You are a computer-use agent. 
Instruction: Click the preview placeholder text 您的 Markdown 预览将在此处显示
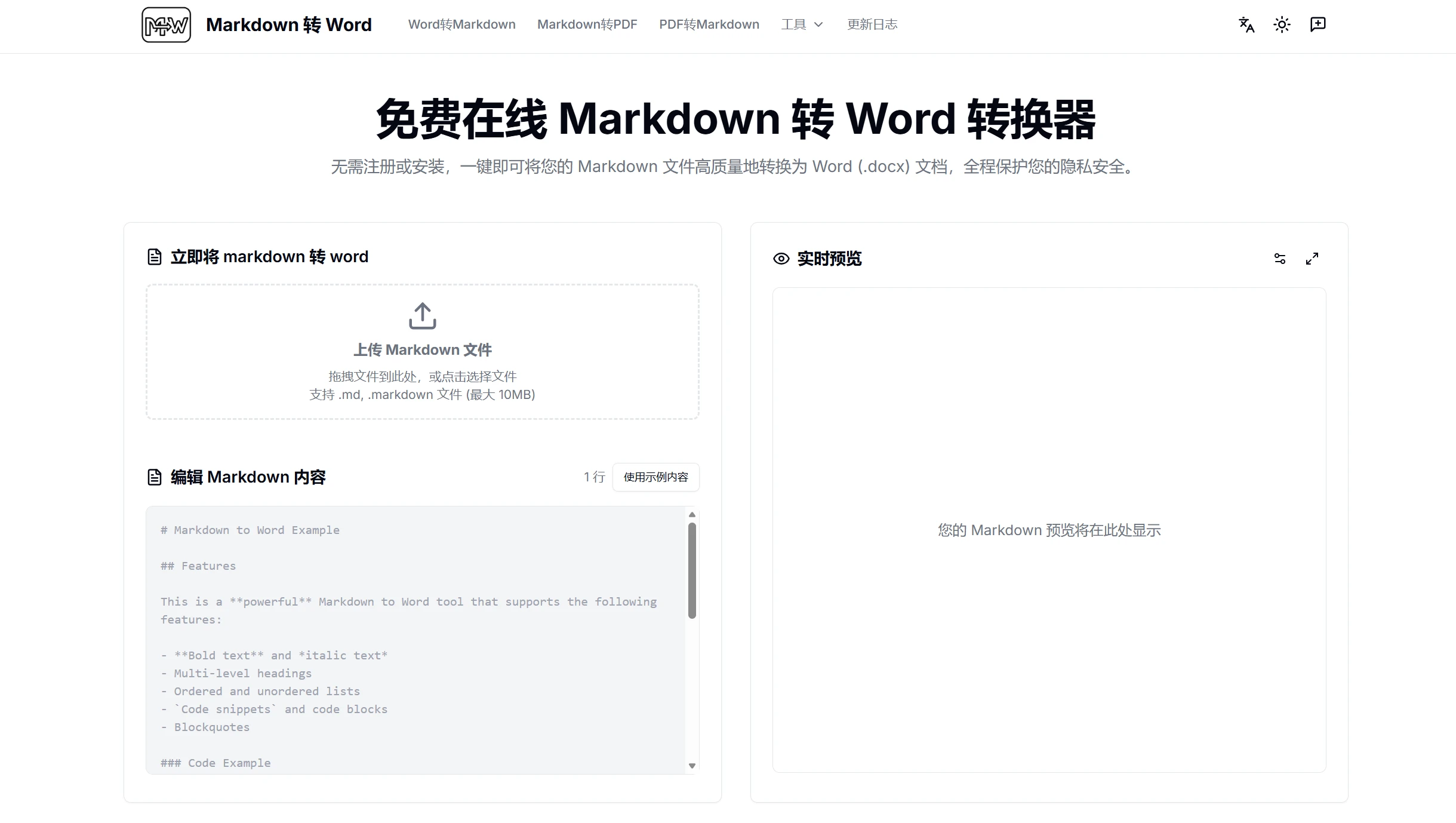[x=1049, y=530]
